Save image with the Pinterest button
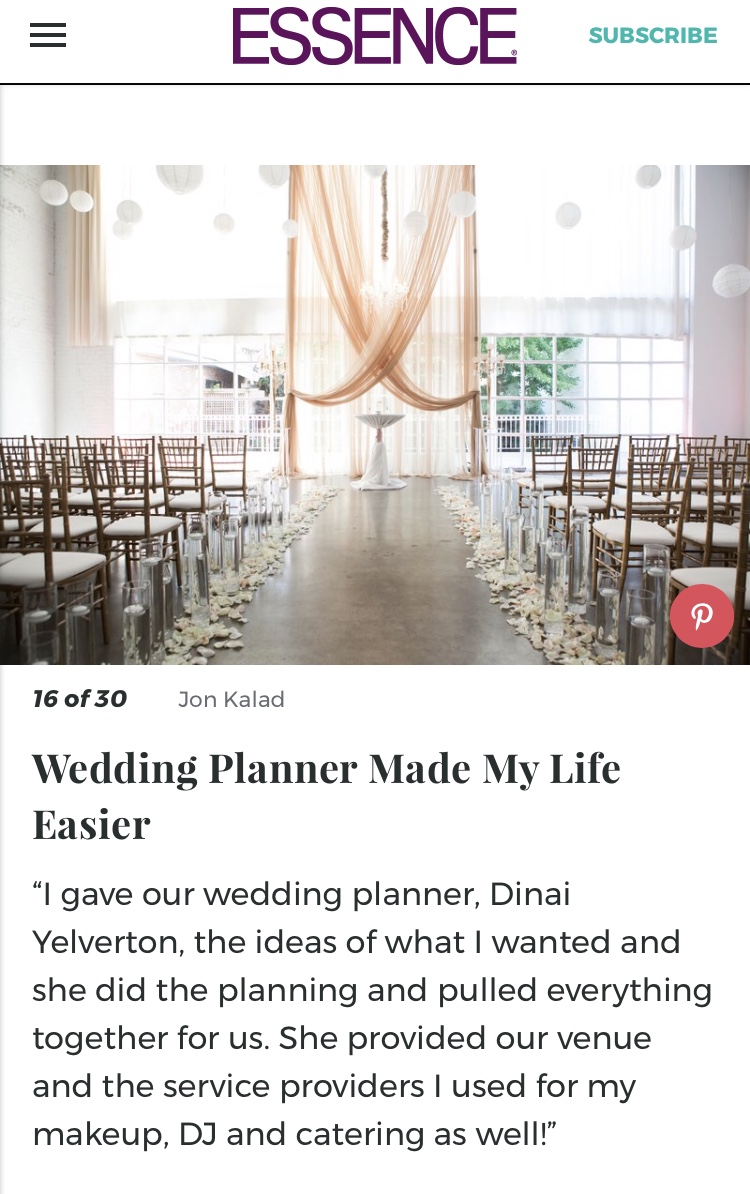Screen dimensions: 750x1194 [701, 616]
